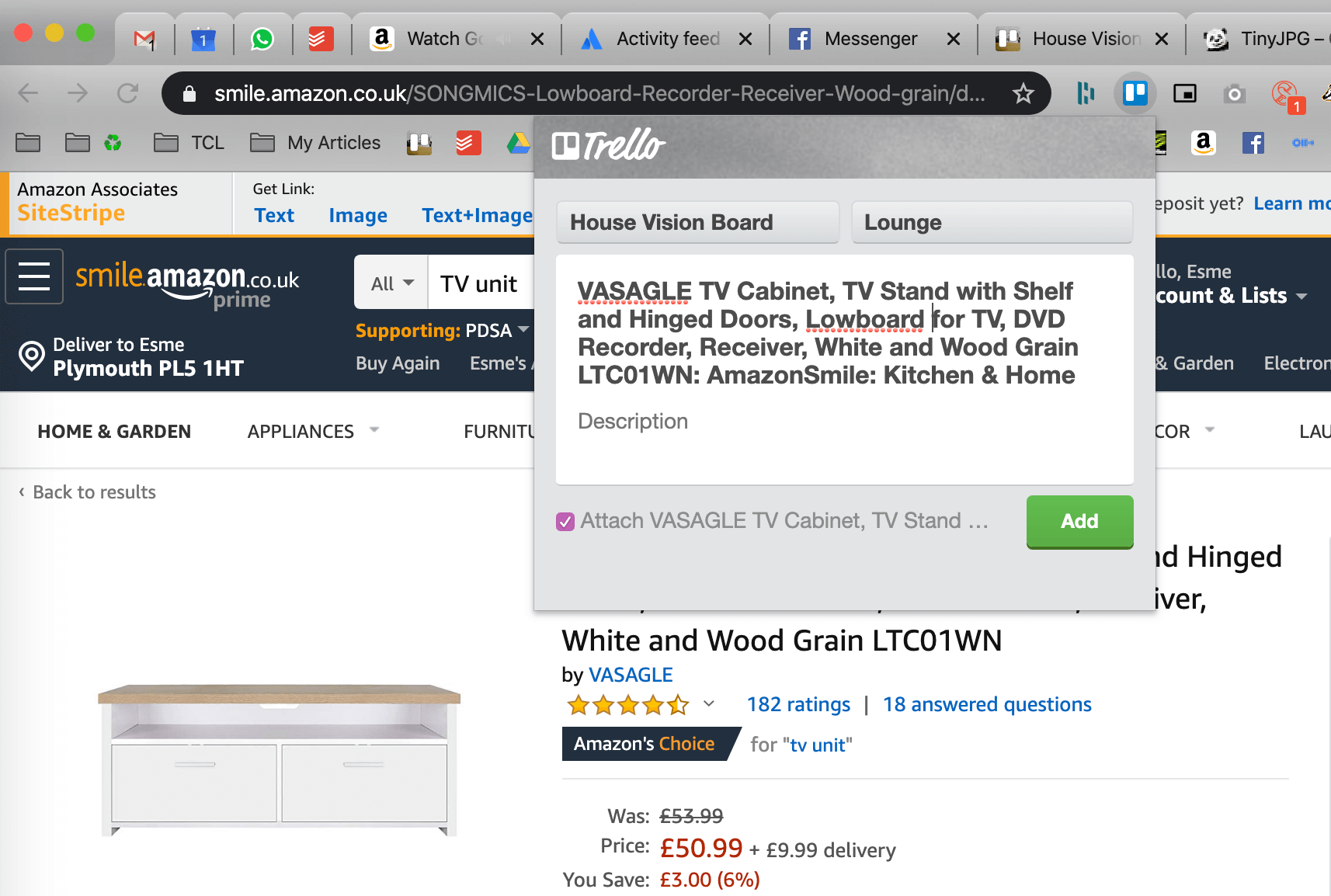Screen dimensions: 1331x896
Task: Toggle the Attach VASAGLE TV Cabinet checkbox
Action: (x=565, y=522)
